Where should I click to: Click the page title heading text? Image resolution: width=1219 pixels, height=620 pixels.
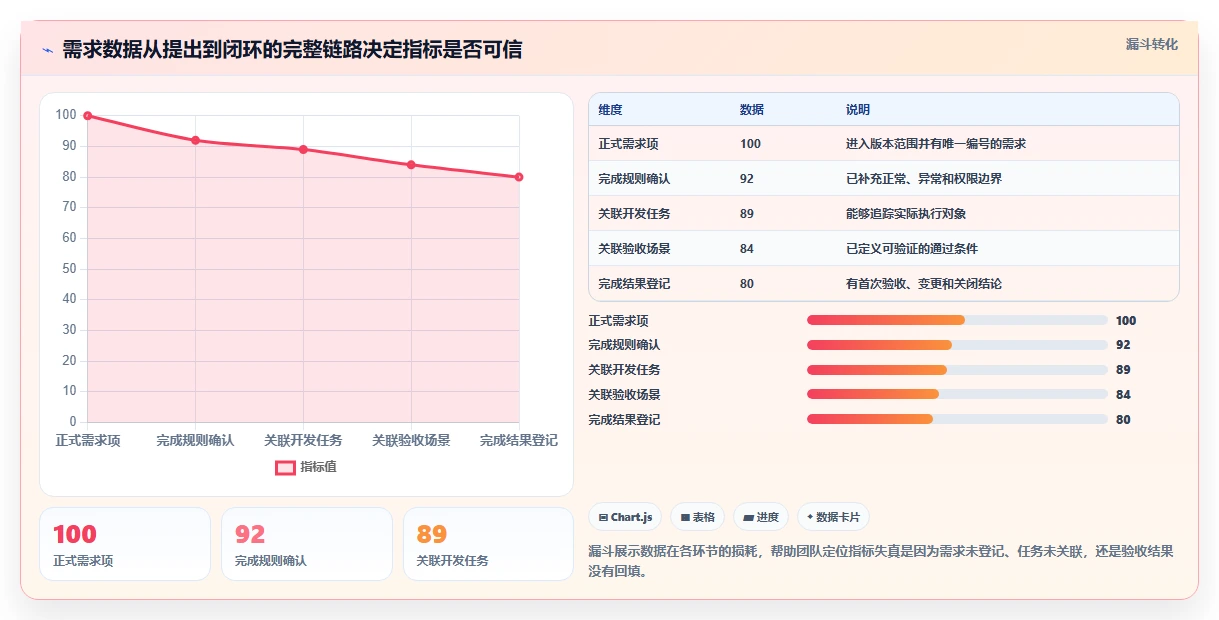pos(292,50)
